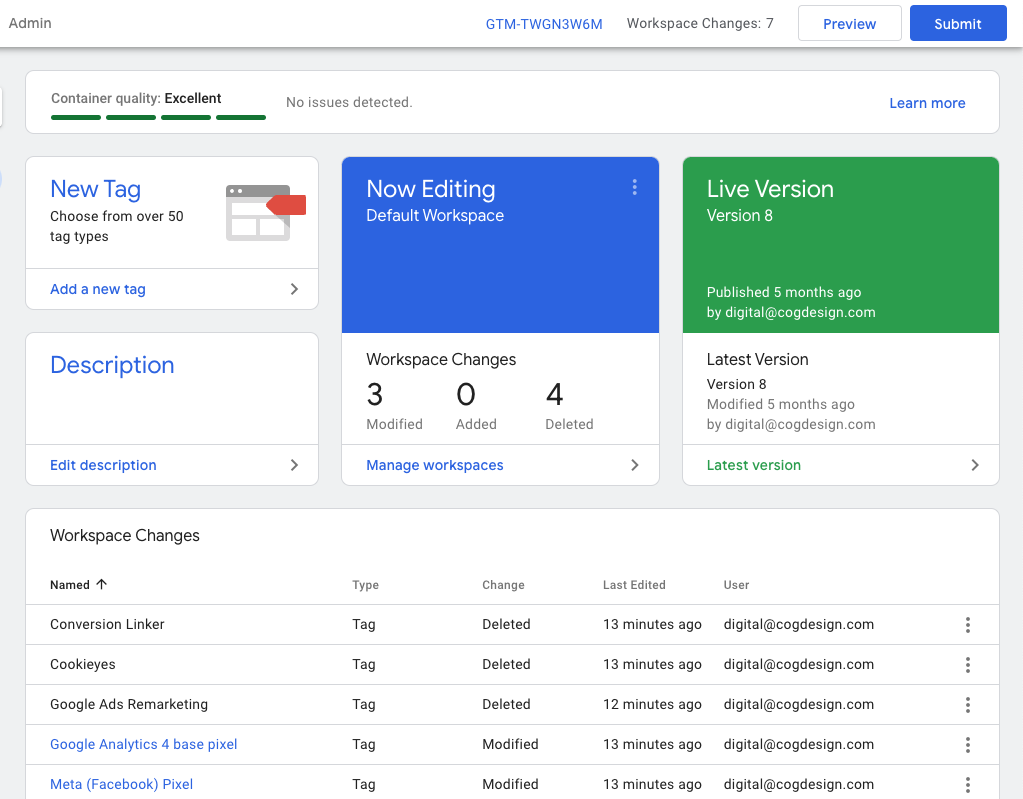Click the Learn more link

(927, 103)
